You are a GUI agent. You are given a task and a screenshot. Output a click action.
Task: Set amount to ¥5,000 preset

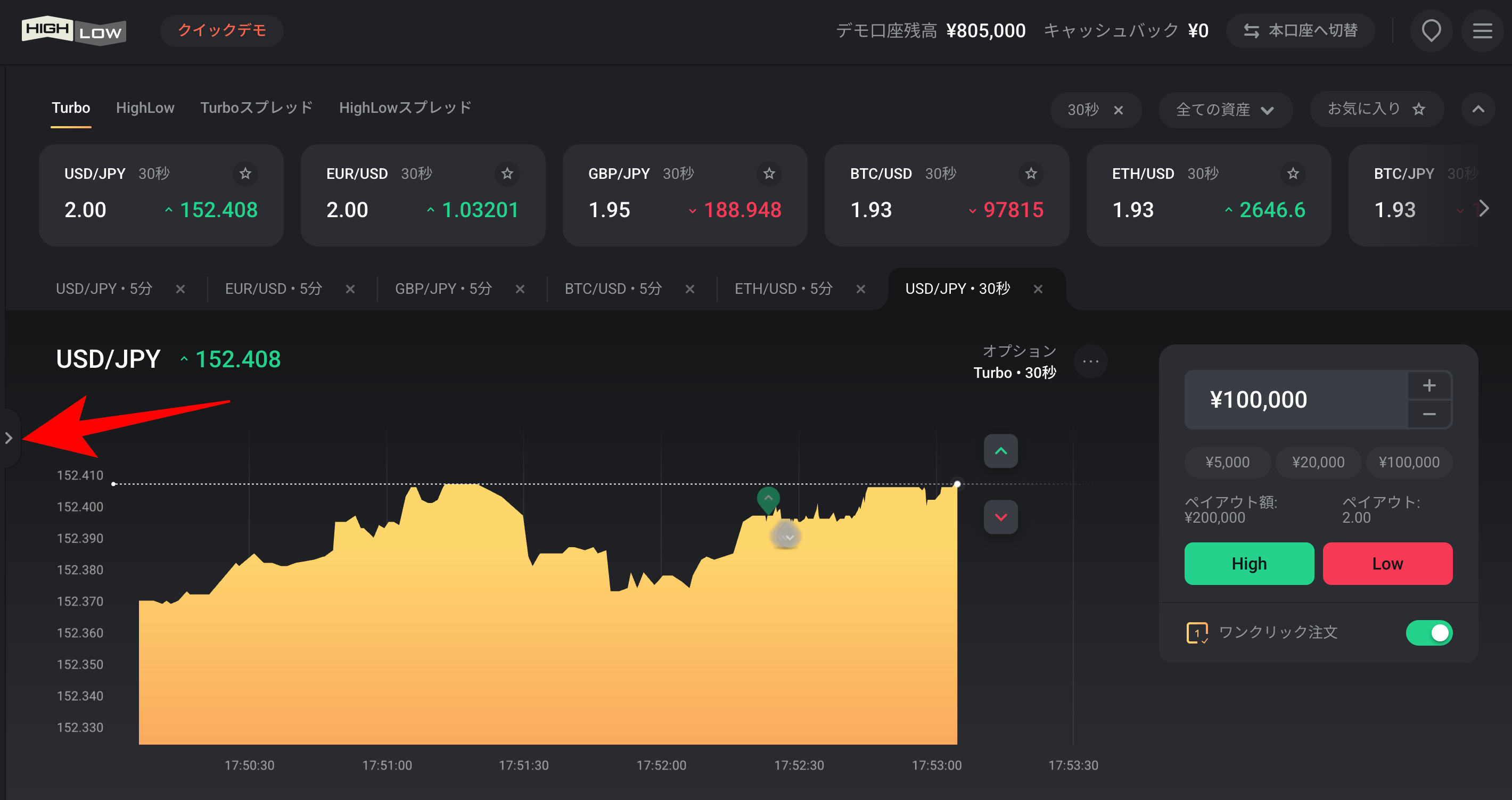click(1227, 463)
